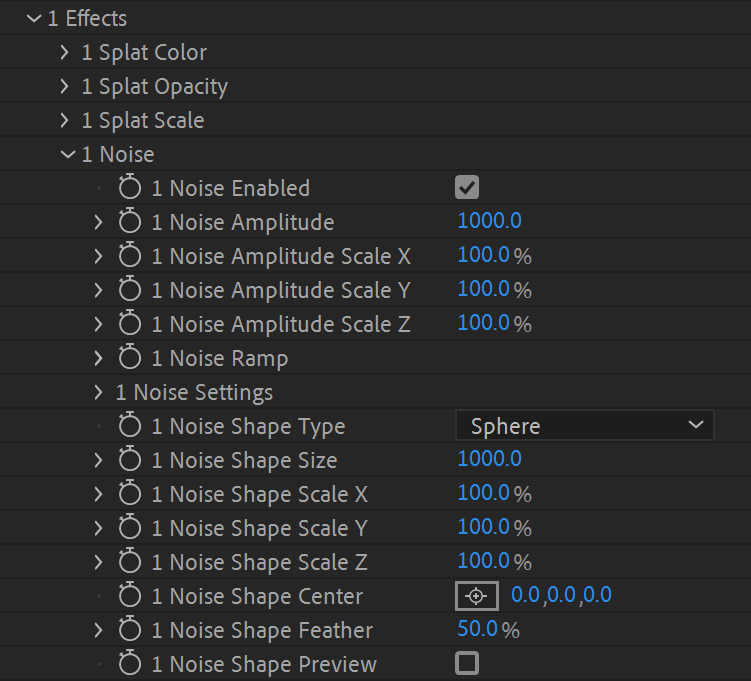
Task: Expand the 1 Splat Color group
Action: tap(66, 52)
